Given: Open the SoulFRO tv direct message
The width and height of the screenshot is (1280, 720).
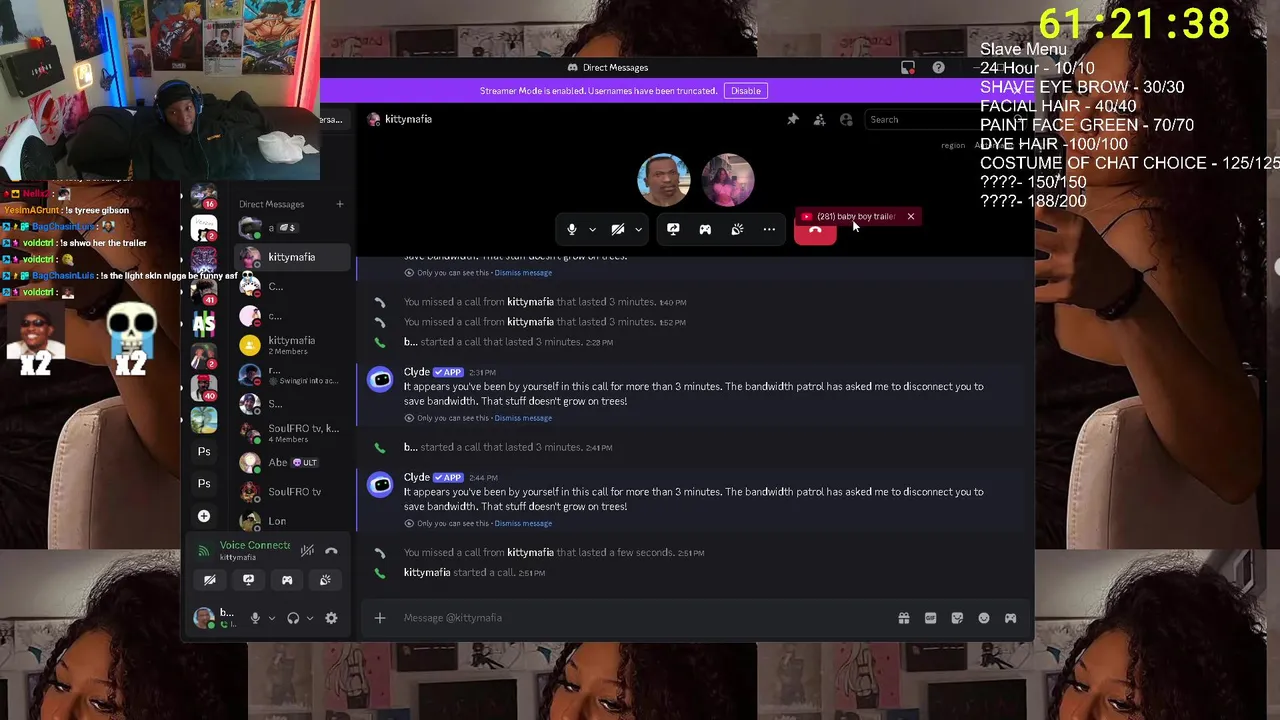Looking at the screenshot, I should [293, 492].
